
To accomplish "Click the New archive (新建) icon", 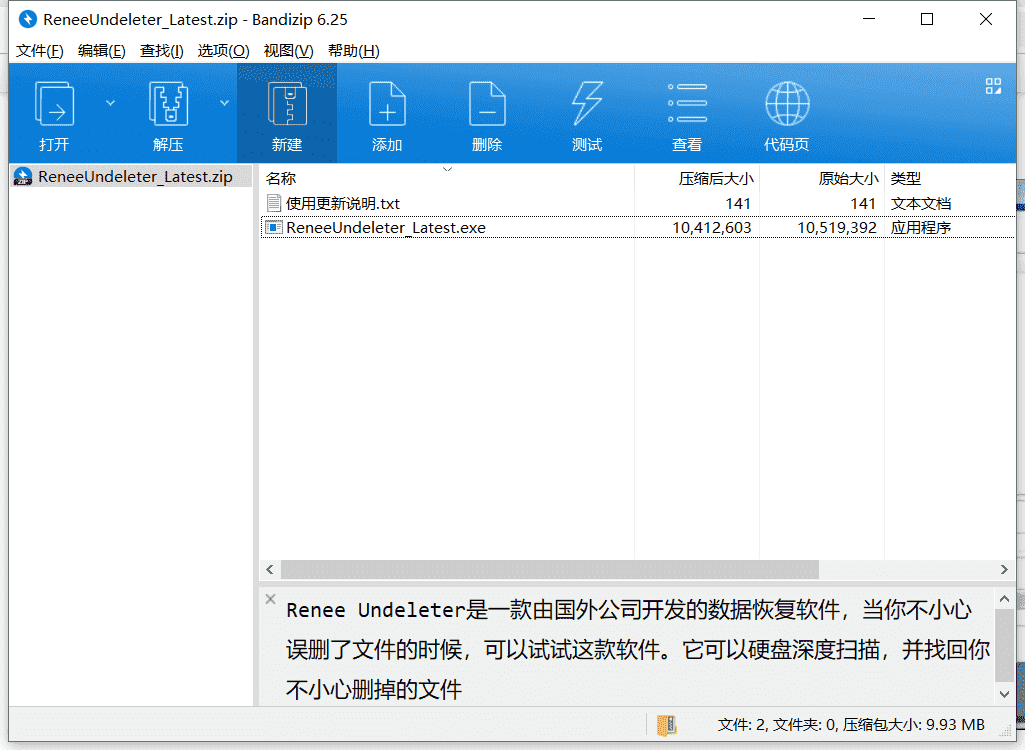I will coord(287,103).
